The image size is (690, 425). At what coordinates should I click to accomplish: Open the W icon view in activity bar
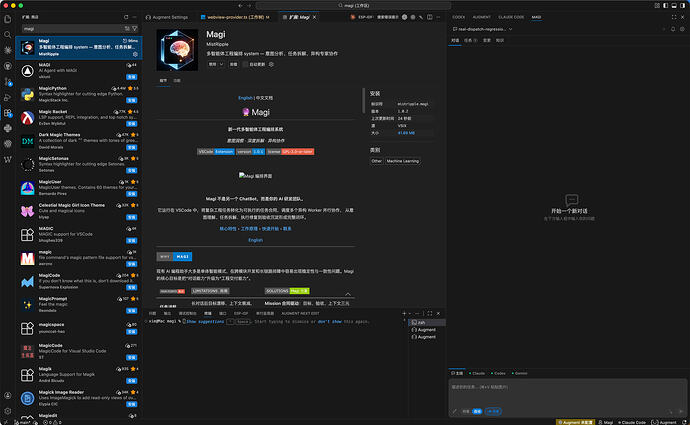tap(7, 160)
